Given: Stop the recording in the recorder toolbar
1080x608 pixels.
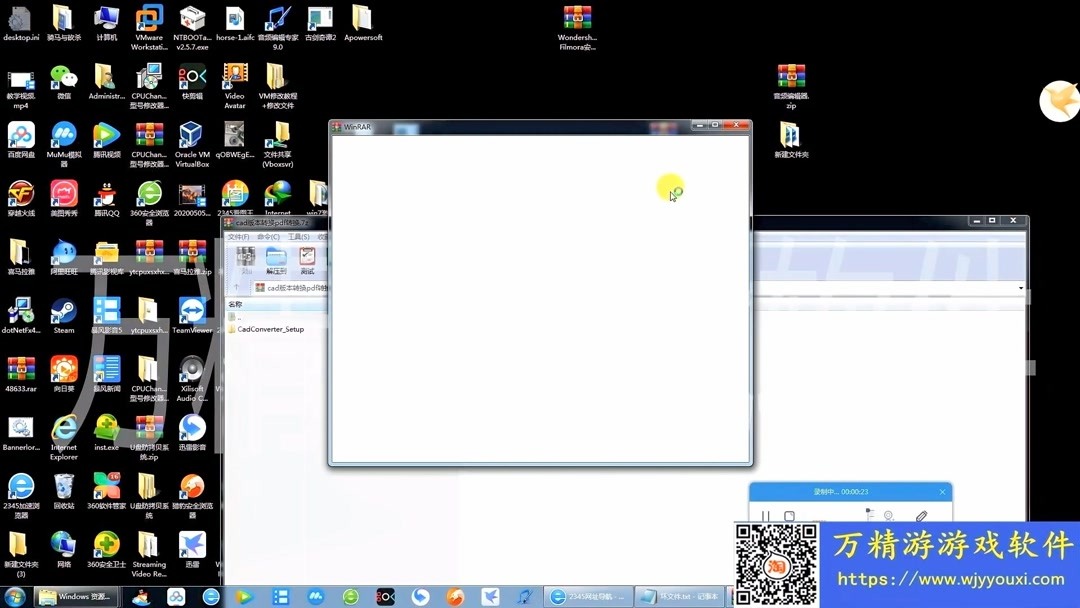Looking at the screenshot, I should point(790,515).
